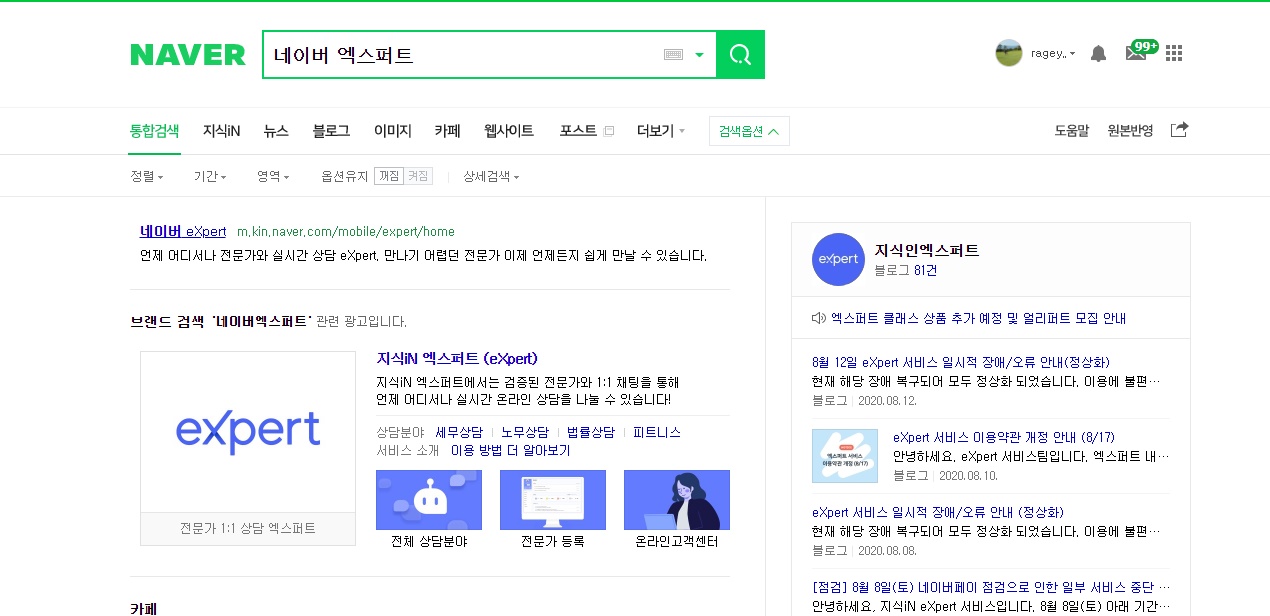The image size is (1270, 616).
Task: Click the new window icon next to 포스트
Action: point(609,131)
